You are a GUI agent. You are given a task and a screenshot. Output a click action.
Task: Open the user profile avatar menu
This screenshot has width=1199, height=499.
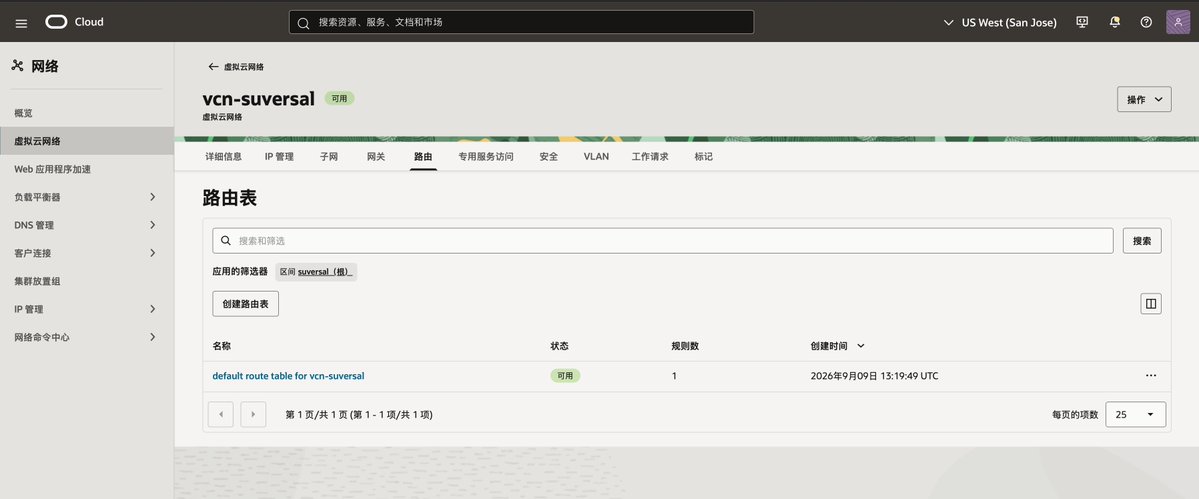(x=1178, y=22)
